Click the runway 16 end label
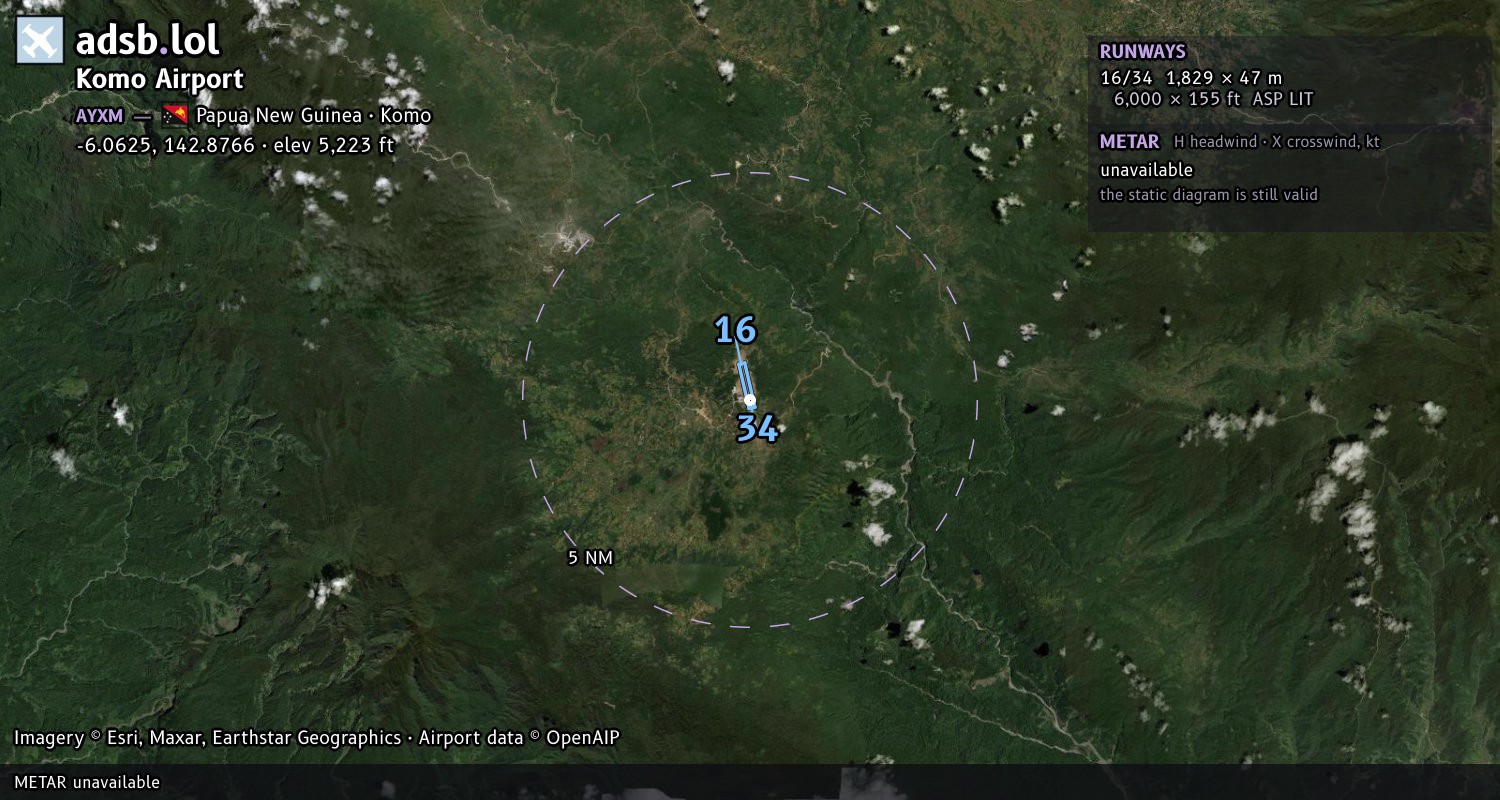1500x800 pixels. [735, 330]
